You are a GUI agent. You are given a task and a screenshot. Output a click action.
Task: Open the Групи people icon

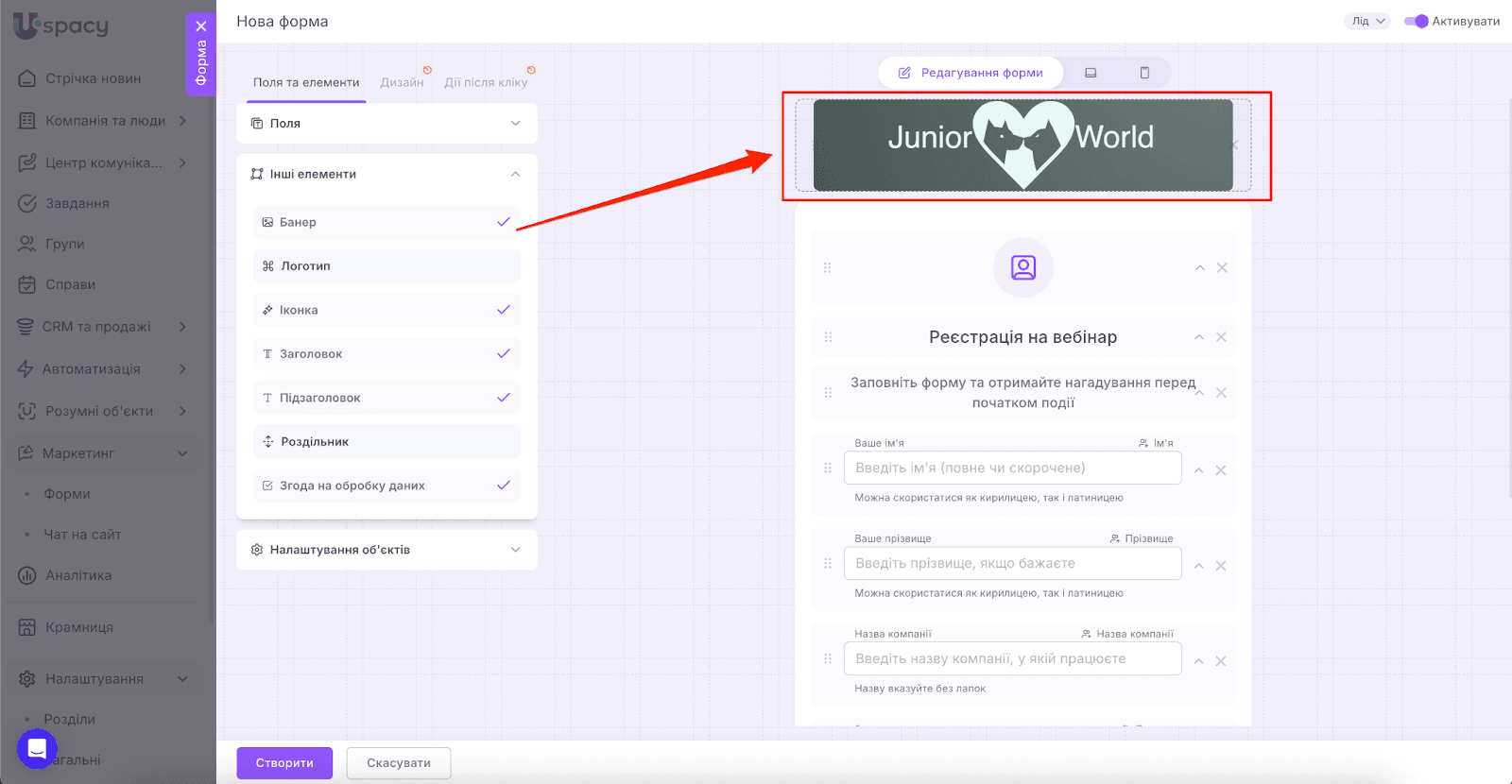tap(27, 244)
